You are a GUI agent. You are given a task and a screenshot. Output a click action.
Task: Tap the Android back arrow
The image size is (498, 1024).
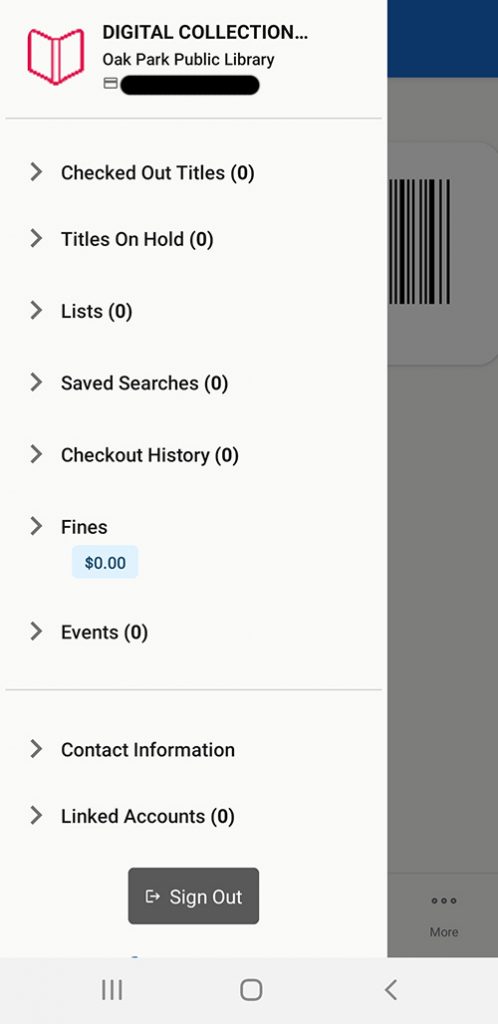[390, 990]
